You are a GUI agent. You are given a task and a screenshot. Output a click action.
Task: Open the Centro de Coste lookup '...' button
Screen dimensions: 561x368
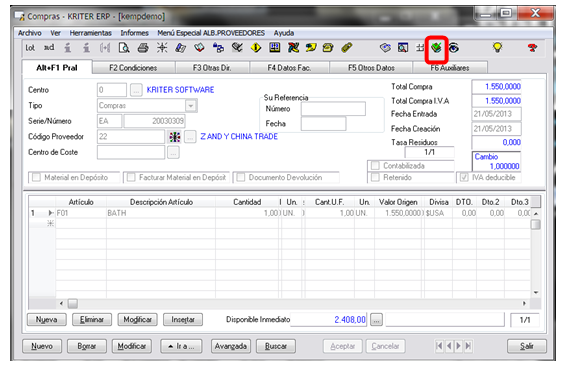[174, 153]
